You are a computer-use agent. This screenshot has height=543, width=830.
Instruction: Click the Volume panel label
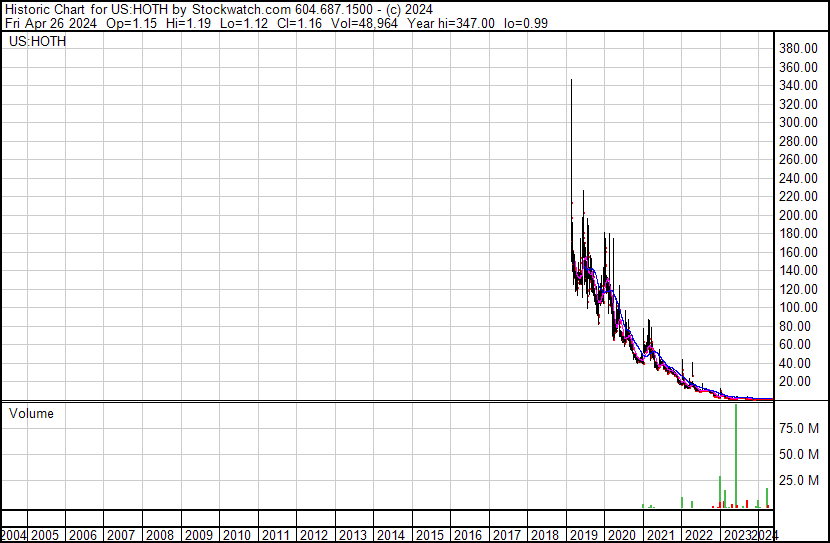31,413
